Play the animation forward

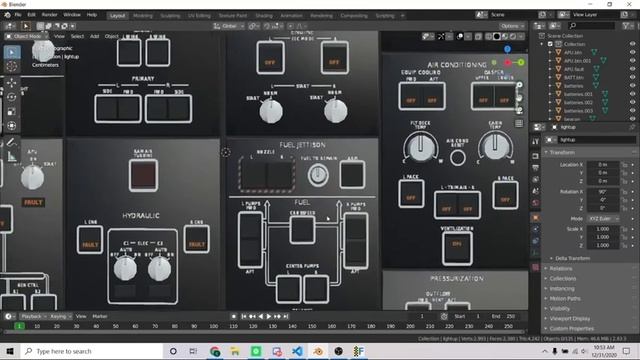pyautogui.click(x=269, y=316)
